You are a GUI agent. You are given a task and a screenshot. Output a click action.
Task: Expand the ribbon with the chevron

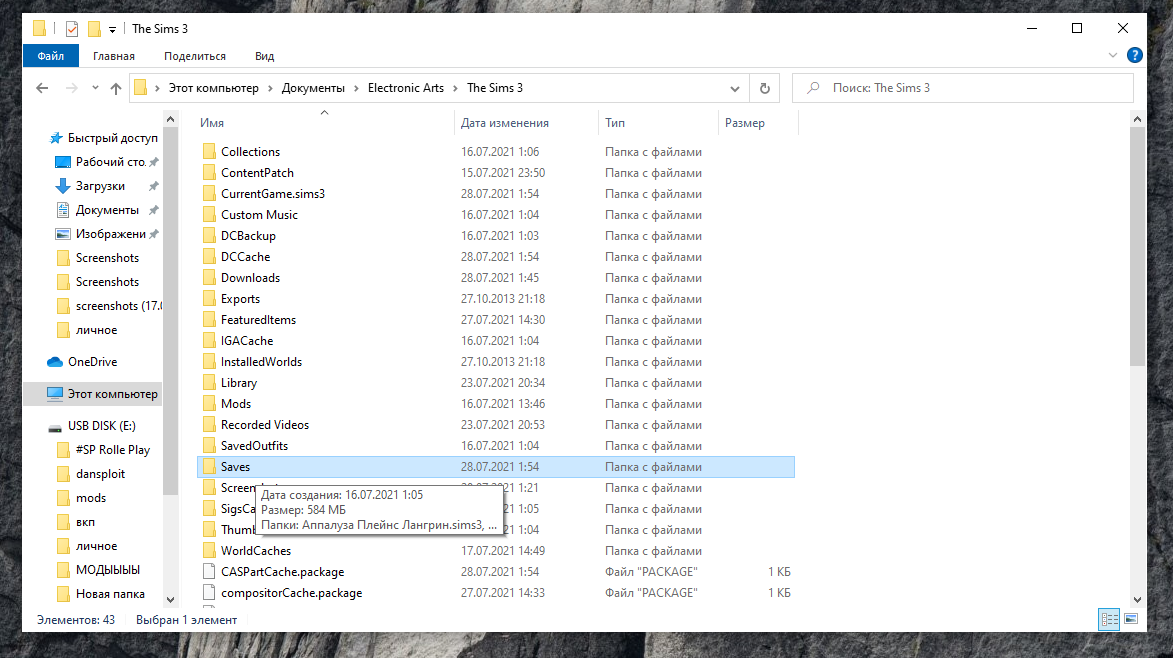1112,55
